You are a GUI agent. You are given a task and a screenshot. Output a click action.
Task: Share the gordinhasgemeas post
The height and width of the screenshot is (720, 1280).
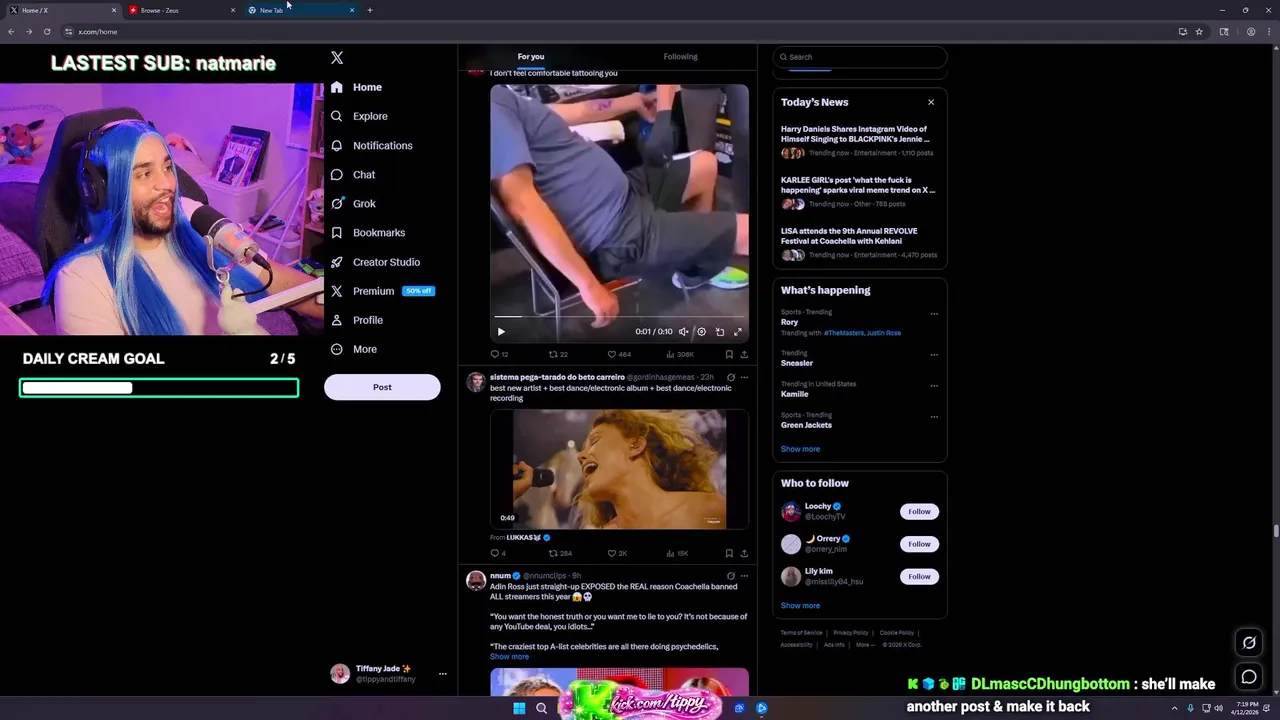[x=744, y=553]
